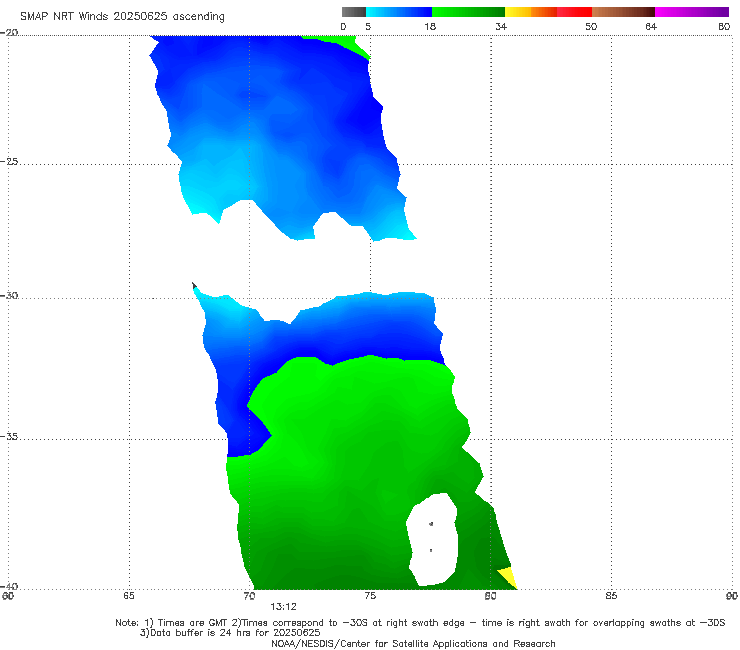Click the white data gap inside the green region

click(432, 539)
